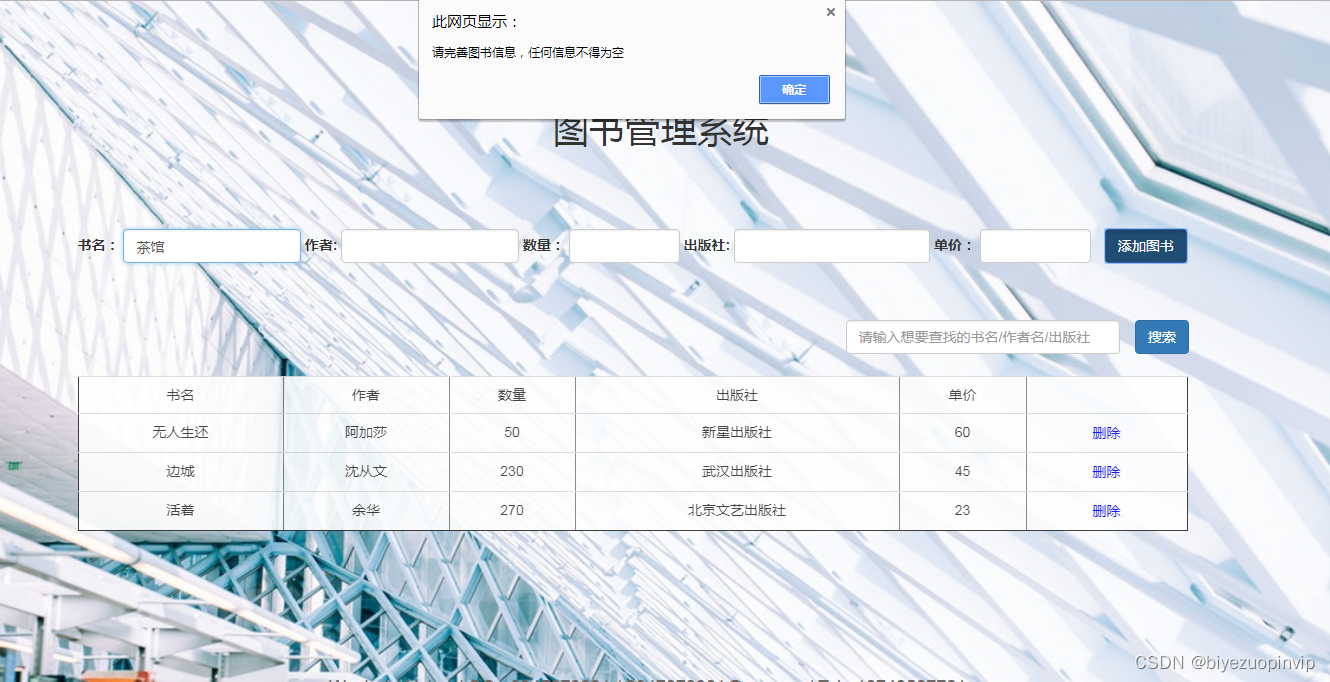Click the book title cell 活着
The height and width of the screenshot is (682, 1330).
[x=181, y=511]
